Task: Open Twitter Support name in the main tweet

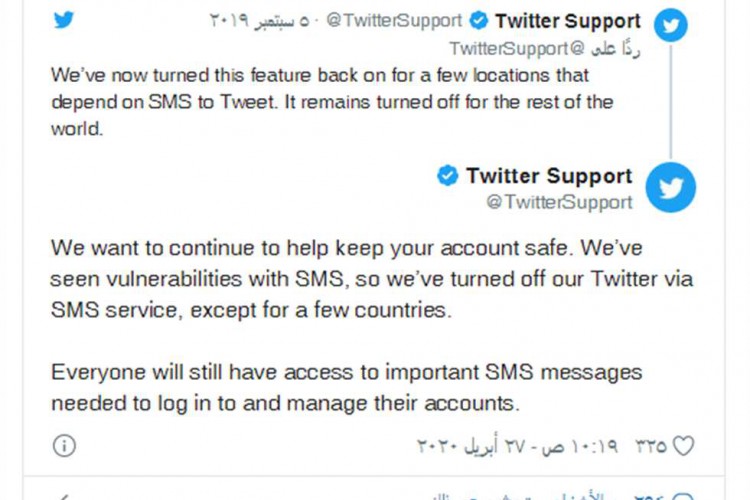Action: [x=549, y=176]
